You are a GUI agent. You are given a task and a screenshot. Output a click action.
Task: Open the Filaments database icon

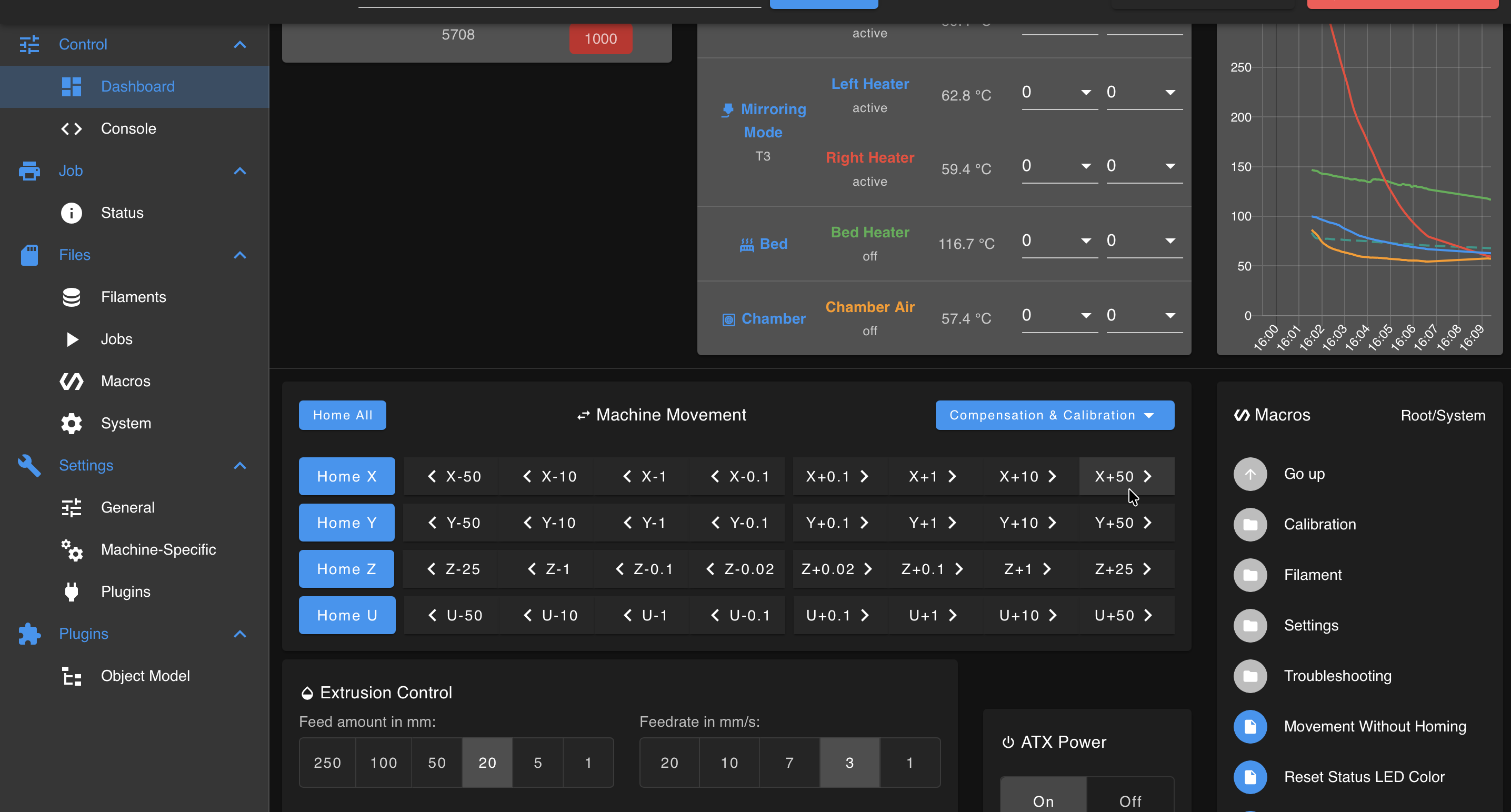[72, 297]
